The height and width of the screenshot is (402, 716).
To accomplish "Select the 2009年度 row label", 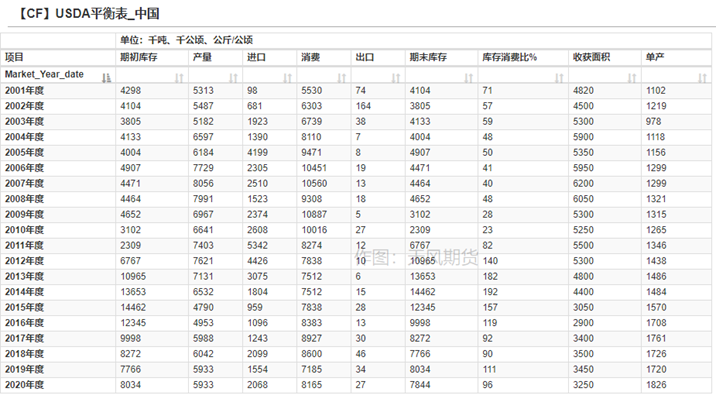I will (x=24, y=215).
